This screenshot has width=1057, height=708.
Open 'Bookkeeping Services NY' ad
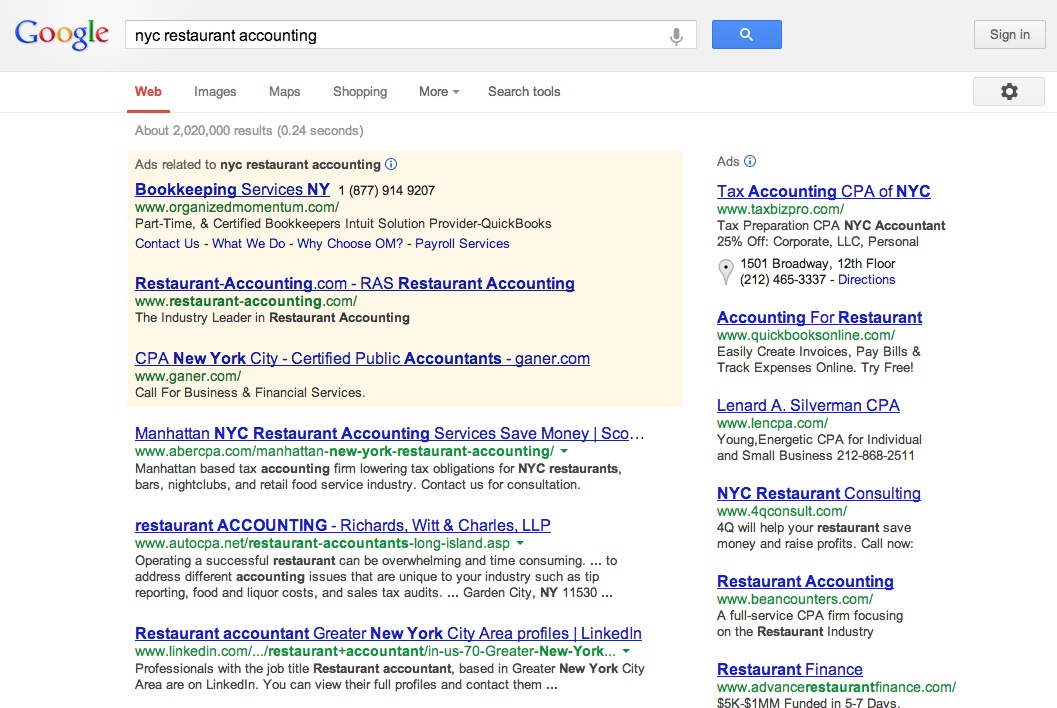(x=233, y=189)
